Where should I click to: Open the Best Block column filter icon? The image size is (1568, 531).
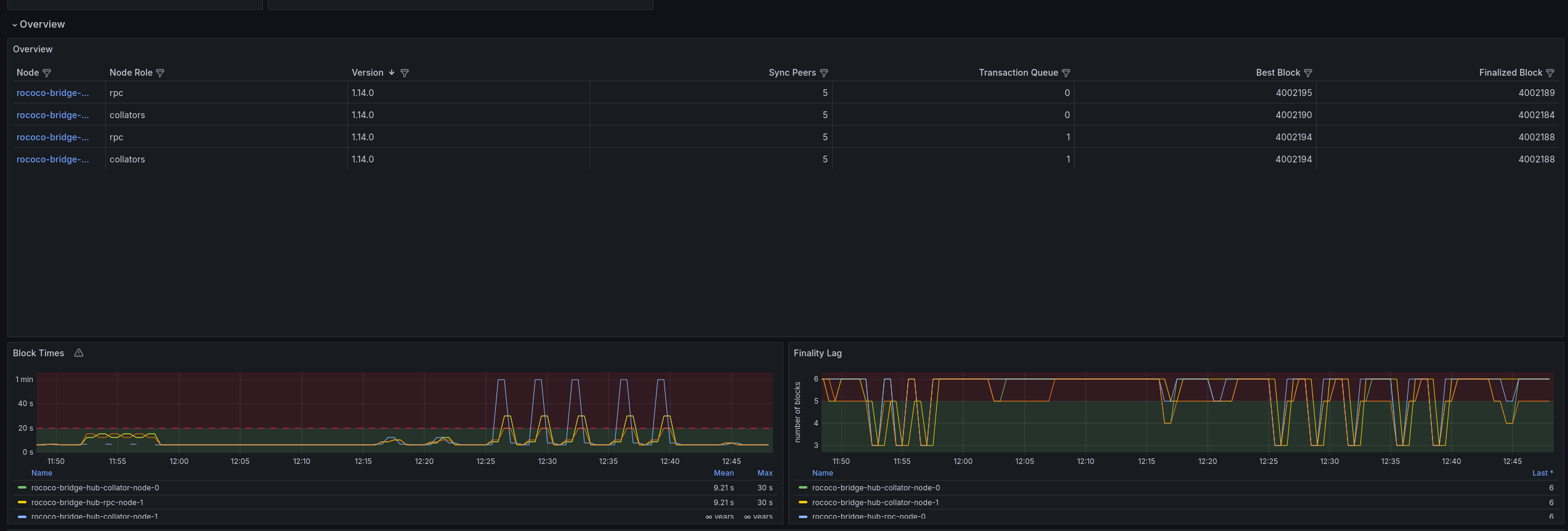(x=1308, y=73)
